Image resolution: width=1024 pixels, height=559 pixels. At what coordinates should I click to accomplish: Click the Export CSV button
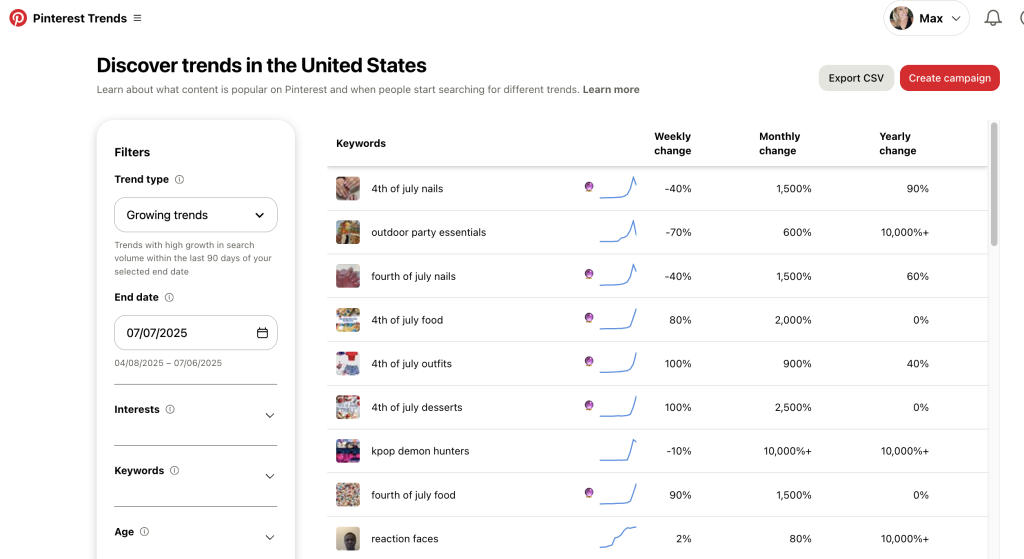click(x=856, y=78)
